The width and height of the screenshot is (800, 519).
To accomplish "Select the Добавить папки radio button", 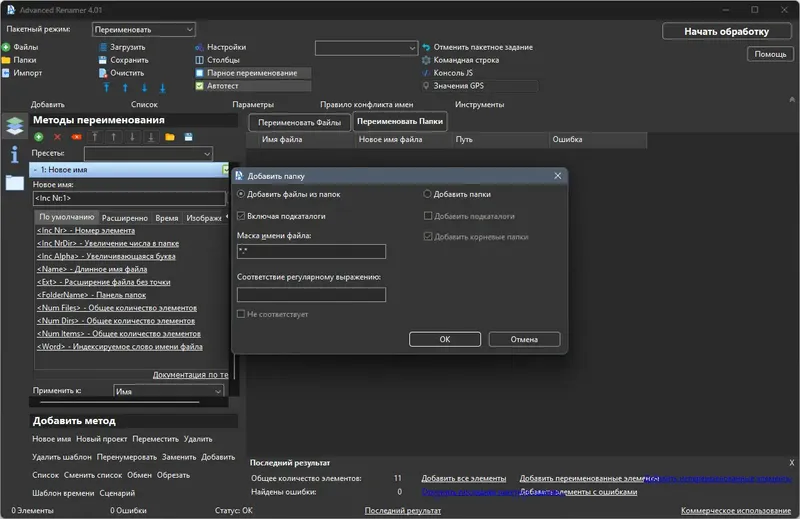I will [427, 194].
